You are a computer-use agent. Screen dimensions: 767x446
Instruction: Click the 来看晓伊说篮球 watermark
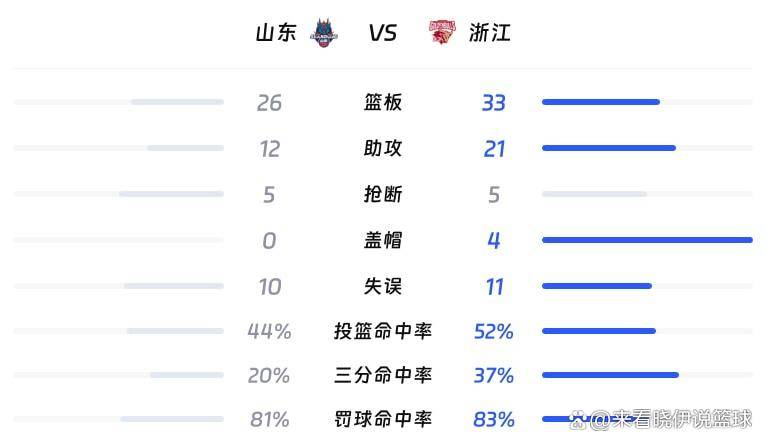pyautogui.click(x=670, y=419)
